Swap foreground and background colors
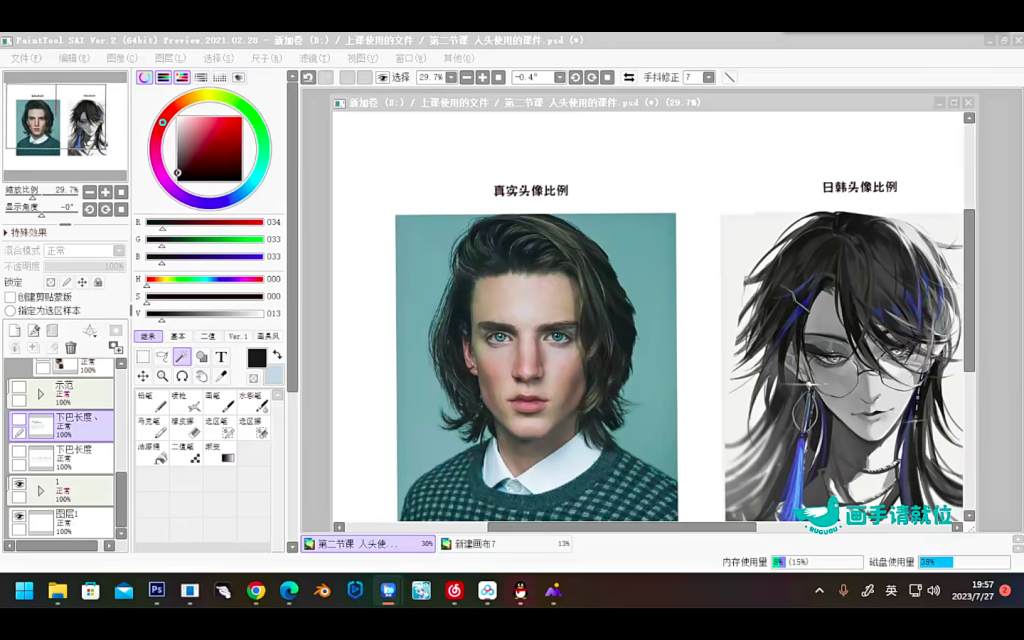Image resolution: width=1024 pixels, height=640 pixels. (277, 354)
